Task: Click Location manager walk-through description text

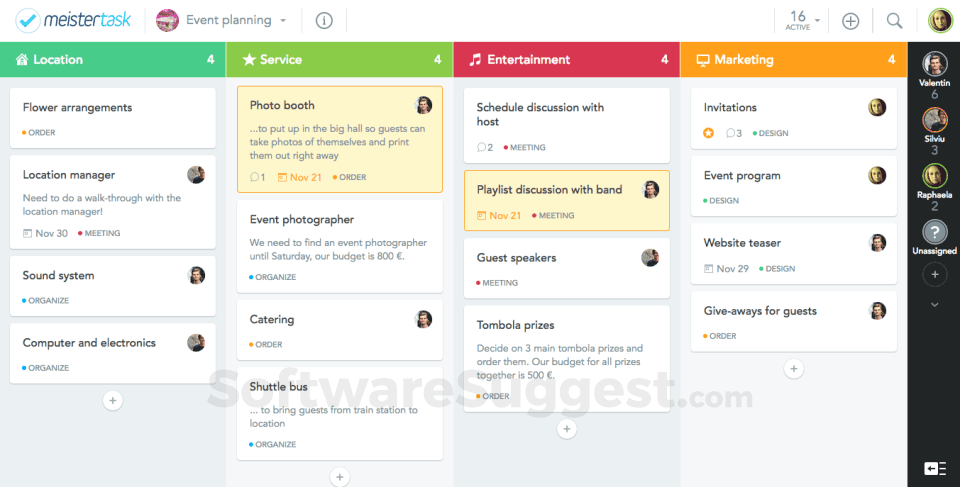Action: click(102, 205)
